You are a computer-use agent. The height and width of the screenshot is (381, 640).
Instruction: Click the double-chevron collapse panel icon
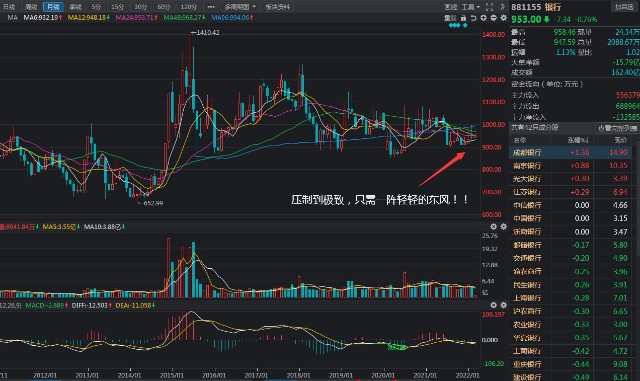click(x=502, y=7)
